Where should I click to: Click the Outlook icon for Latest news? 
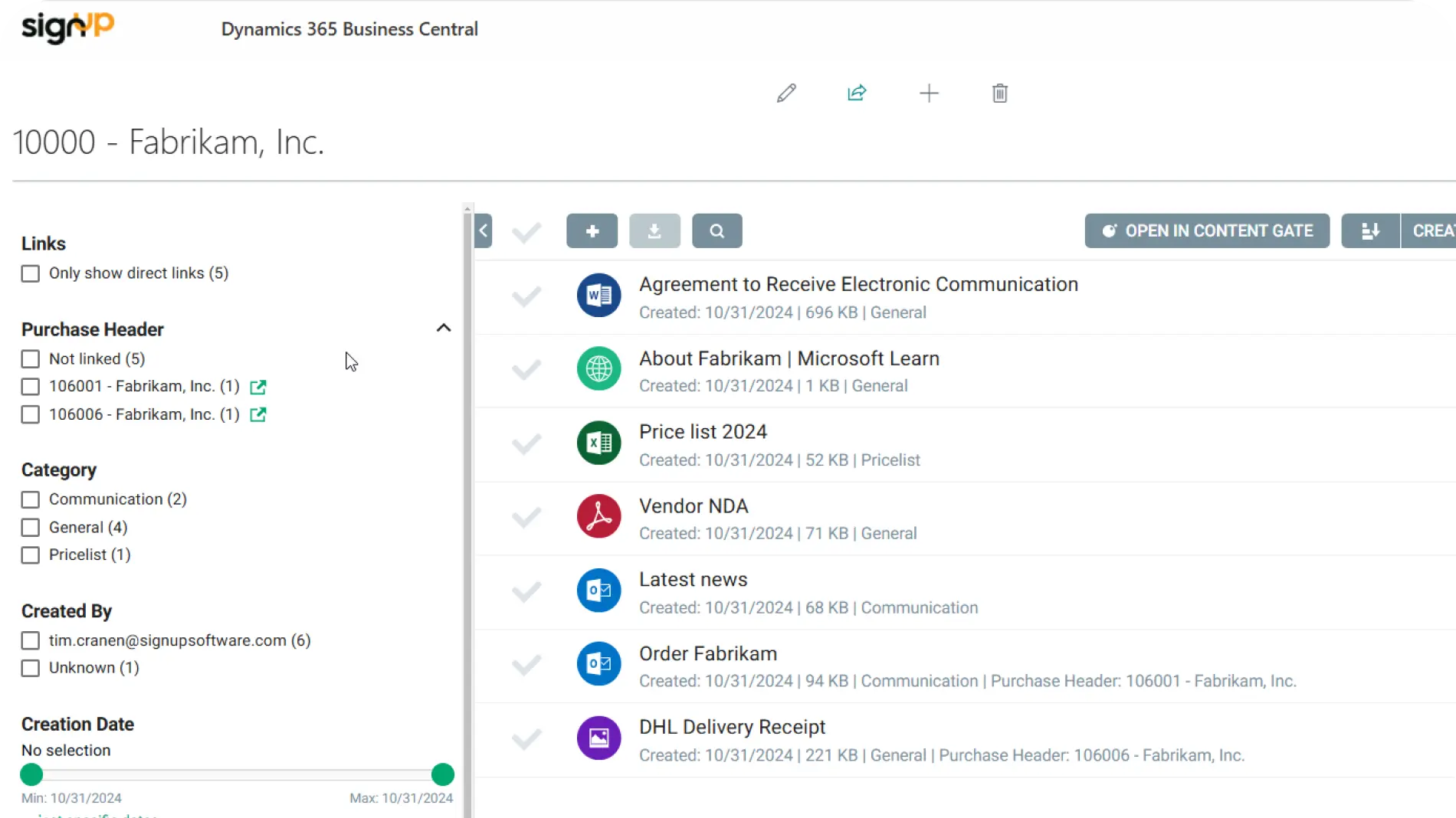coord(599,591)
